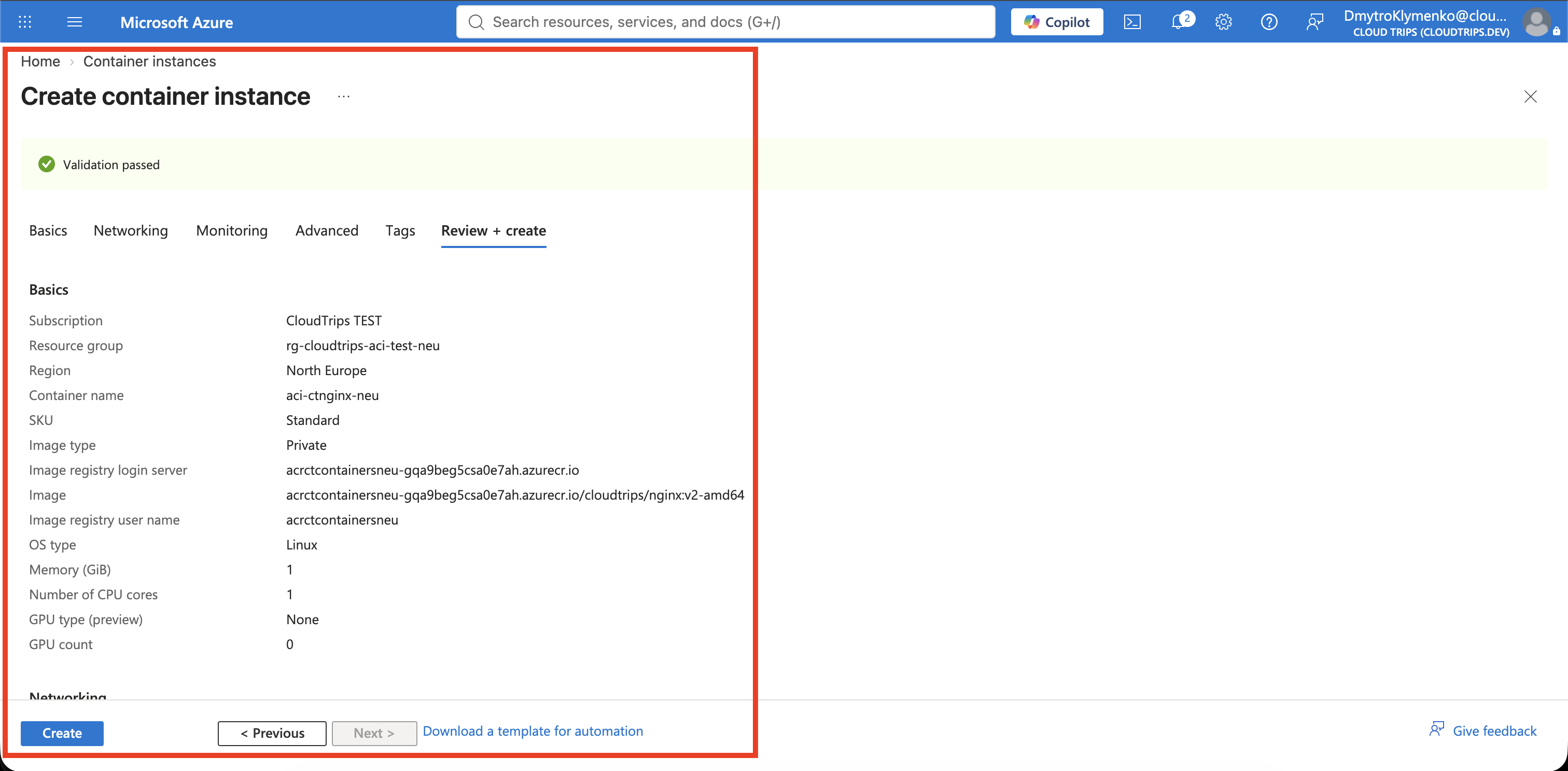This screenshot has height=771, width=1568.
Task: Click the DmytroKlymenko account name
Action: (1425, 16)
